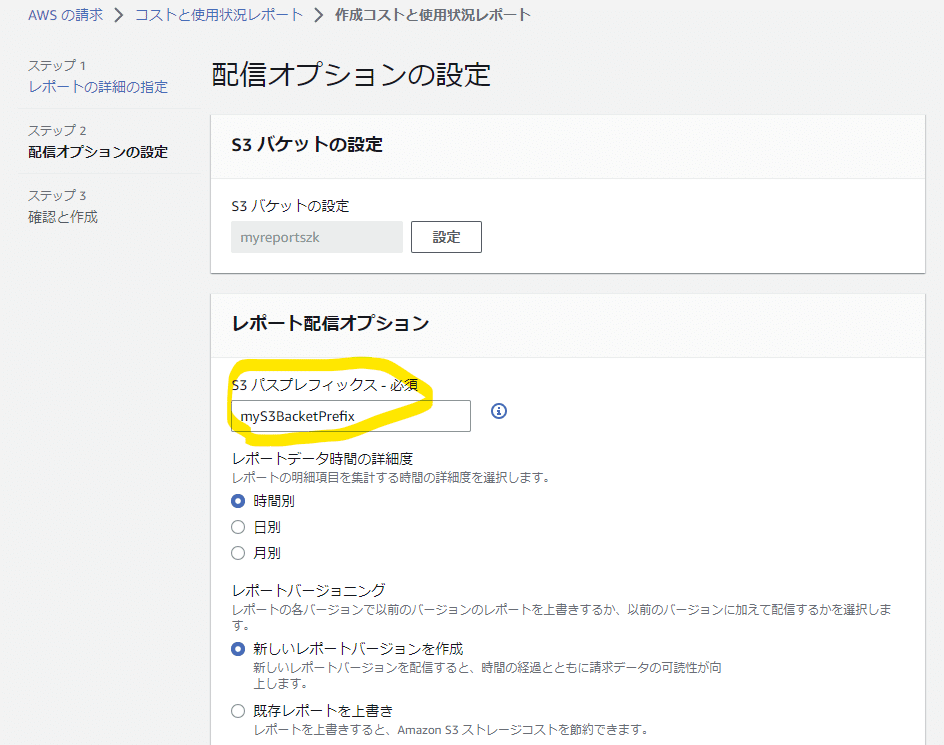Open the S3 path prefix info icon
This screenshot has width=944, height=745.
[498, 411]
